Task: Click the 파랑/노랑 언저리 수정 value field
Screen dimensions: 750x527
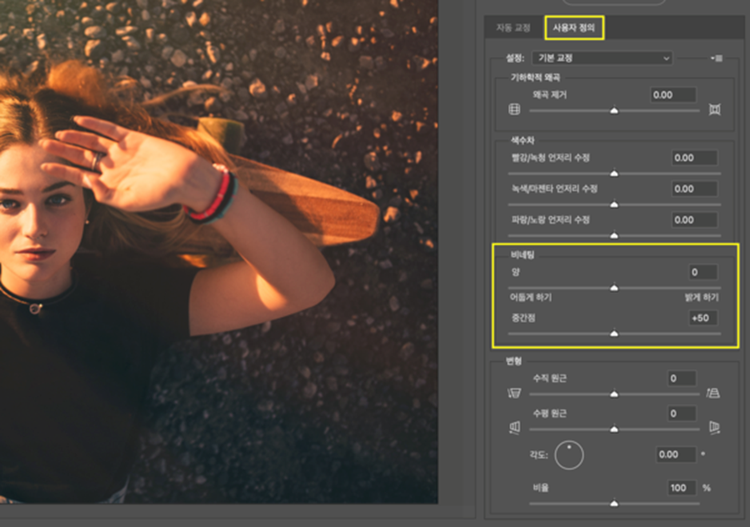Action: pyautogui.click(x=695, y=220)
